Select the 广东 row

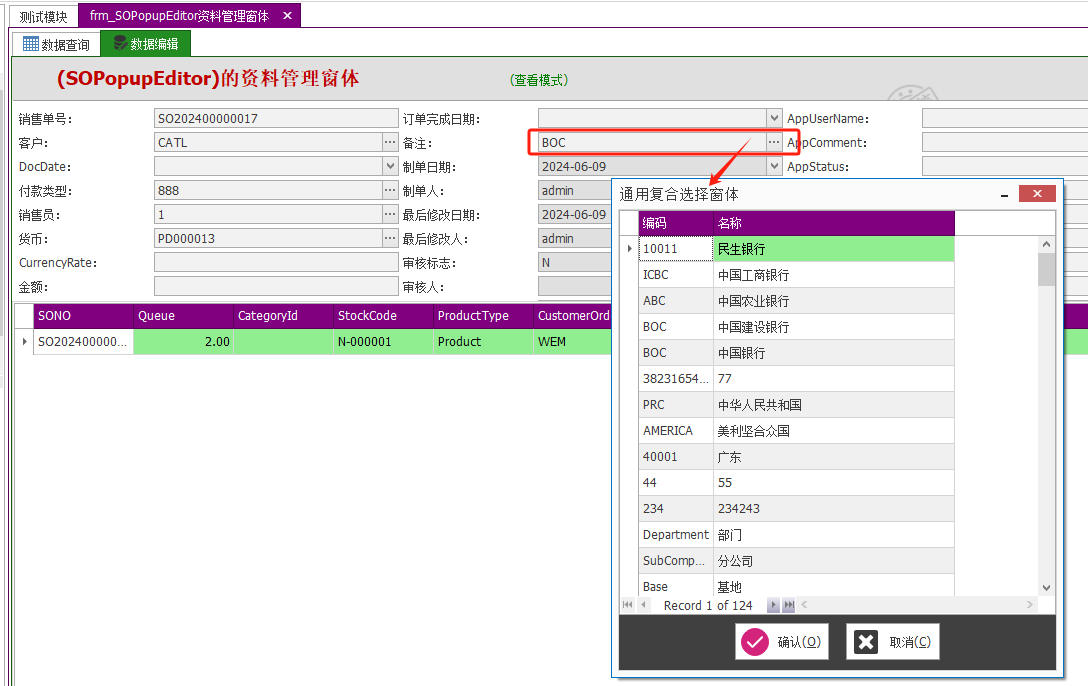(797, 457)
